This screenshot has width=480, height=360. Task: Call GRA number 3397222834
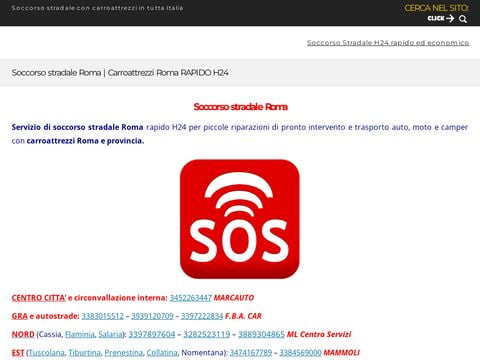click(202, 316)
